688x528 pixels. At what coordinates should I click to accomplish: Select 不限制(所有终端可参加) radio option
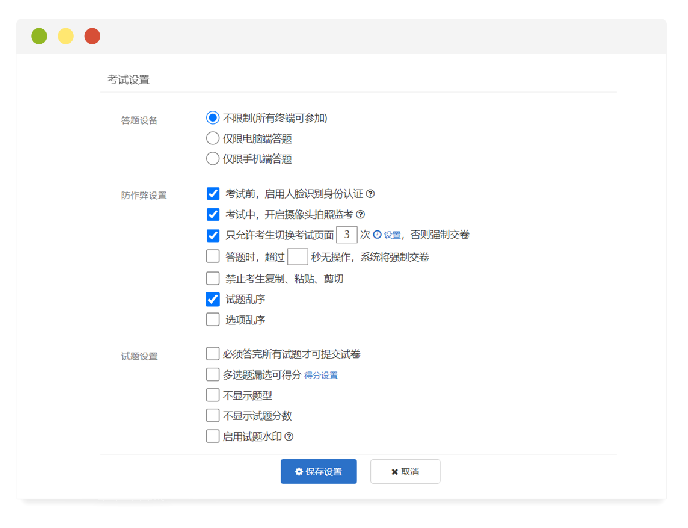point(212,117)
